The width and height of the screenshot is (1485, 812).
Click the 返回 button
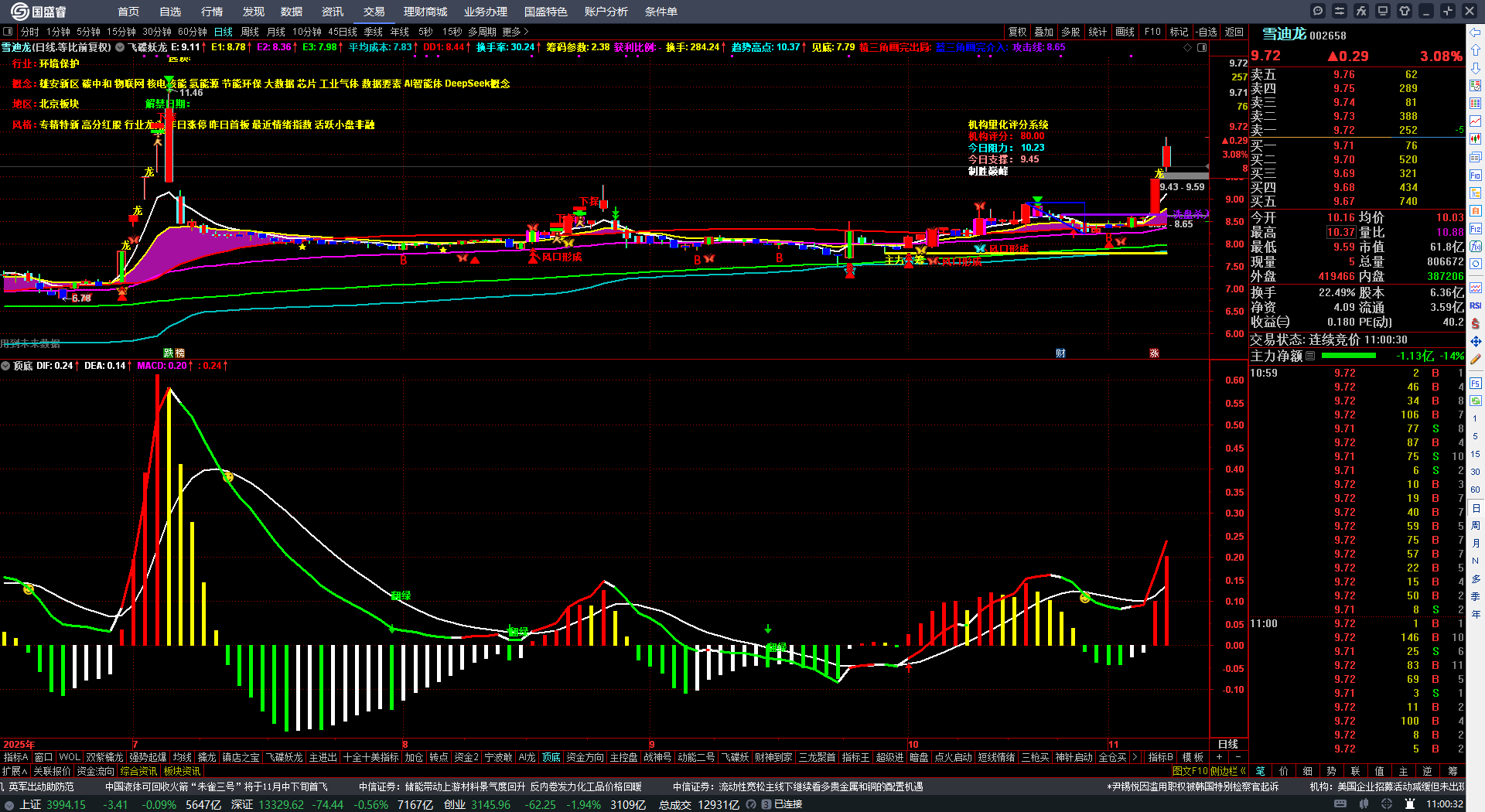tap(1234, 32)
